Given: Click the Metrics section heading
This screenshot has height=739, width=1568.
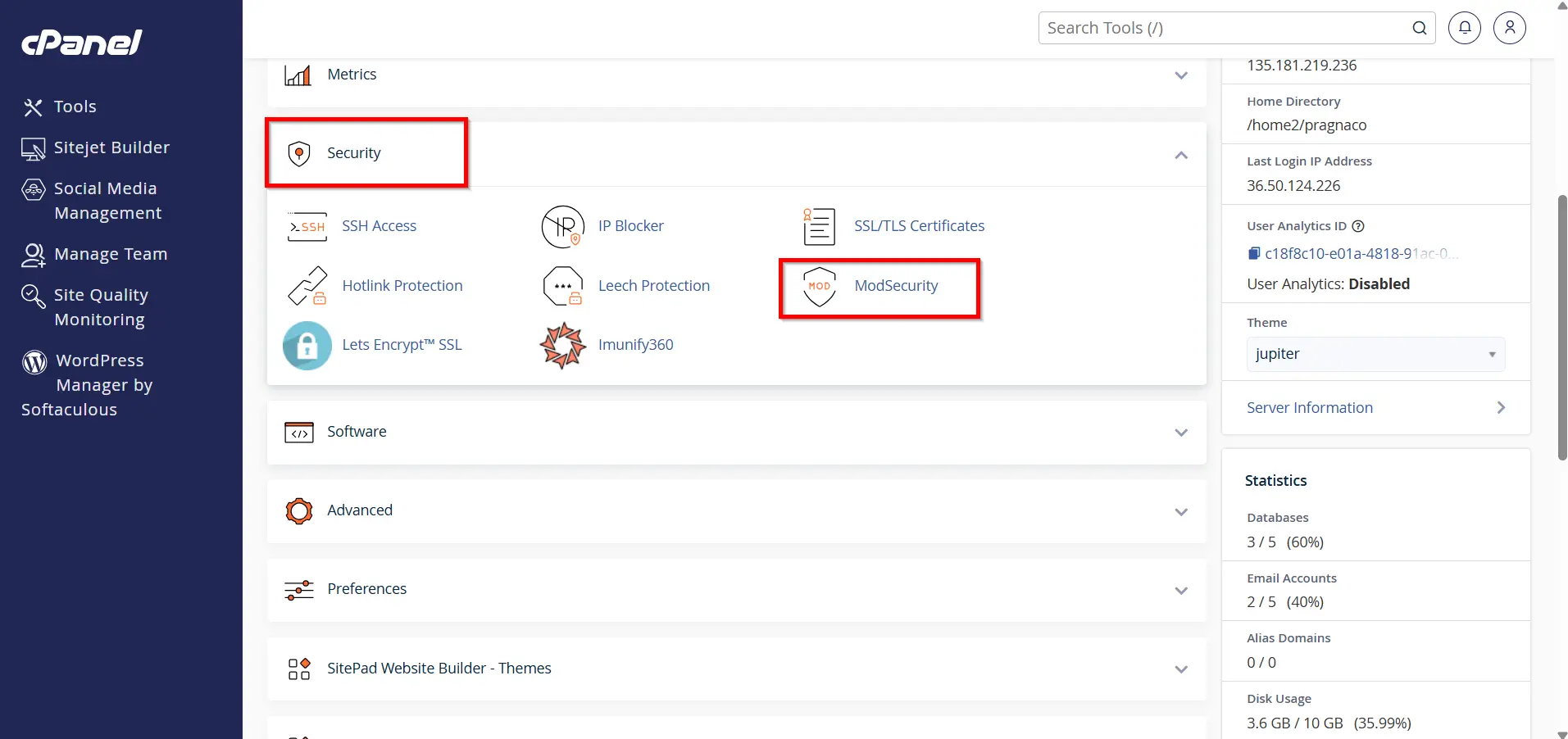Looking at the screenshot, I should tap(352, 75).
